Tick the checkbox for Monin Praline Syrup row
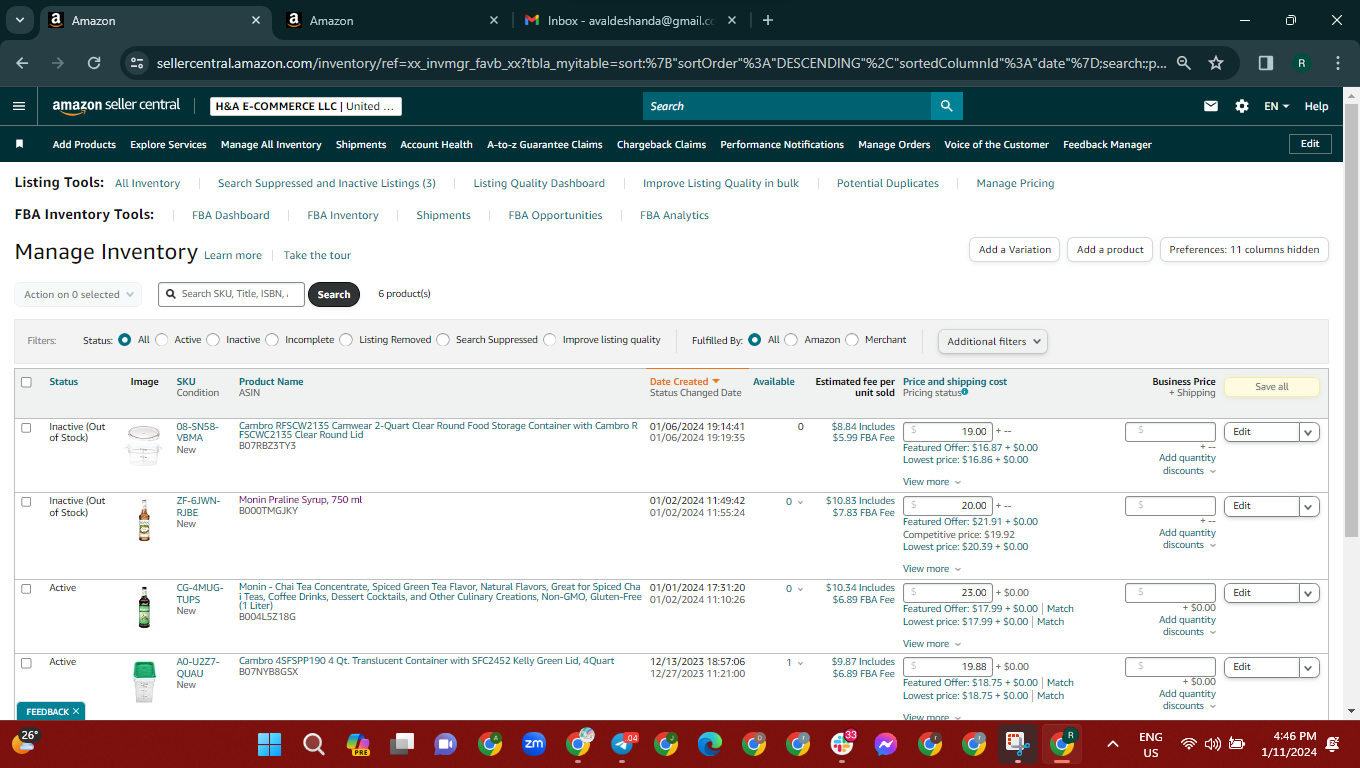This screenshot has height=768, width=1360. click(x=27, y=502)
